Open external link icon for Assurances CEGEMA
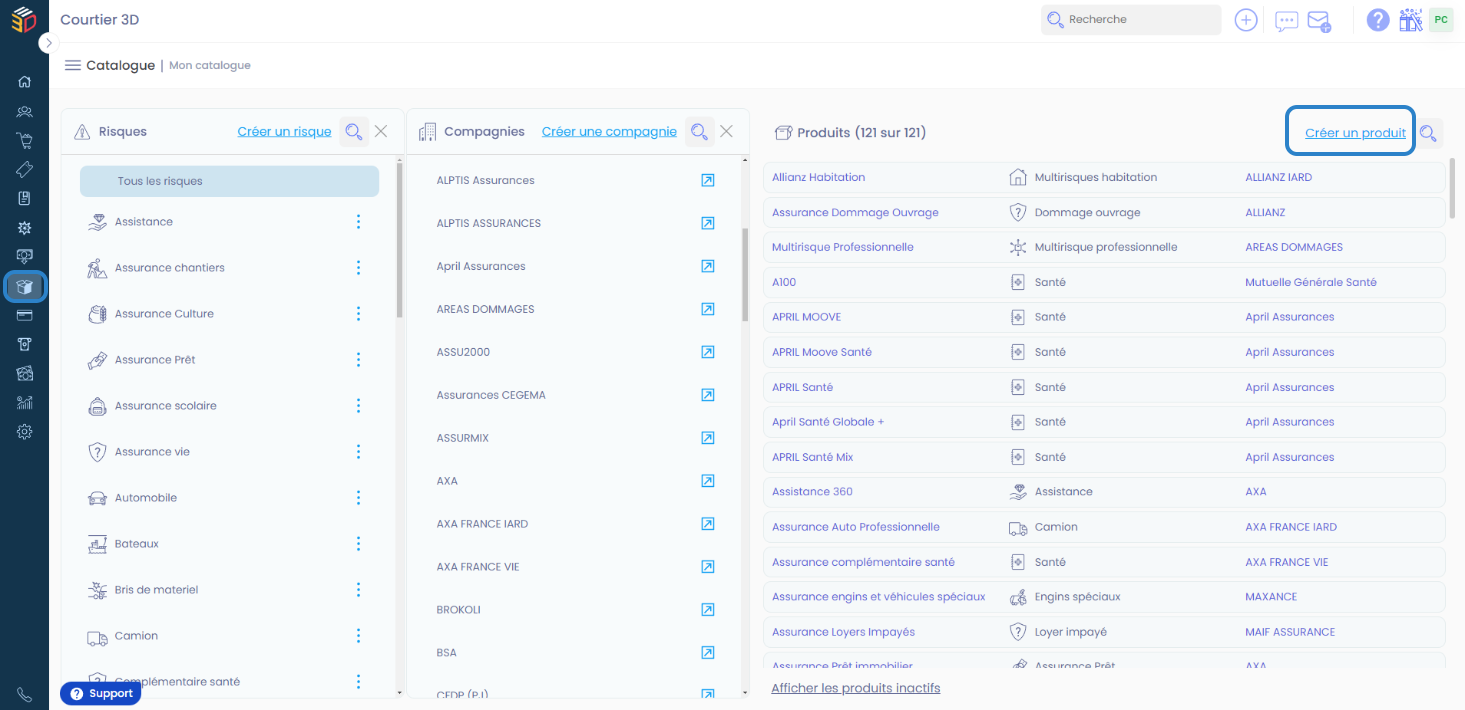The height and width of the screenshot is (710, 1465). pyautogui.click(x=708, y=395)
